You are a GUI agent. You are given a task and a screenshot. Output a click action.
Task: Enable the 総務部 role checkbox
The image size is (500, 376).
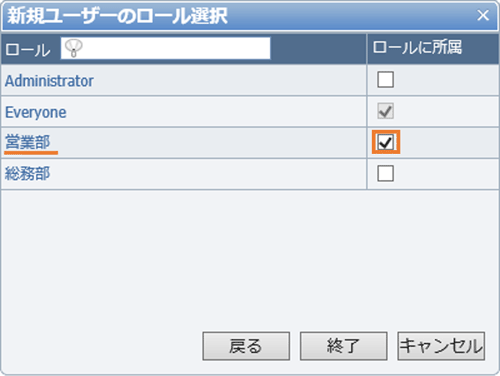[x=385, y=174]
